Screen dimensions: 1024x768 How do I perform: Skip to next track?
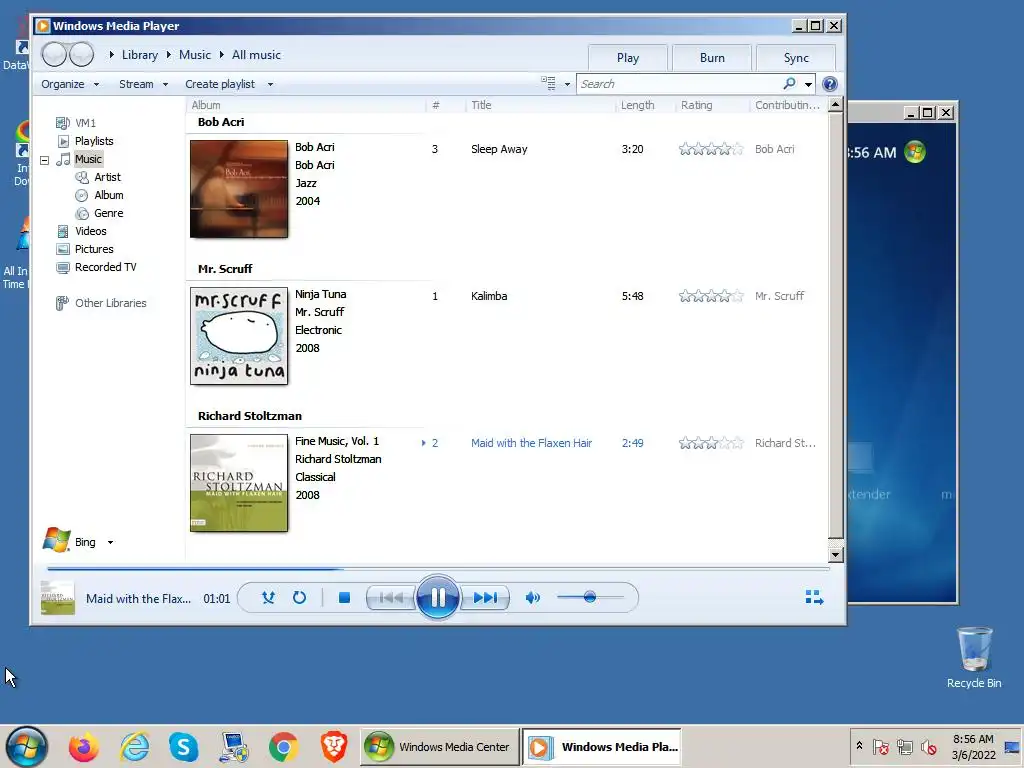tap(485, 598)
